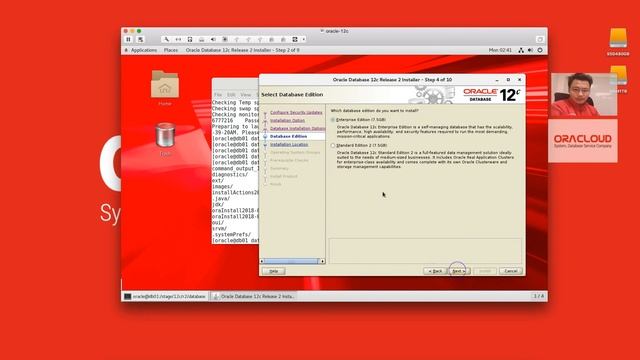Click the volume icon in guest panel
The width and height of the screenshot is (640, 360).
530,50
